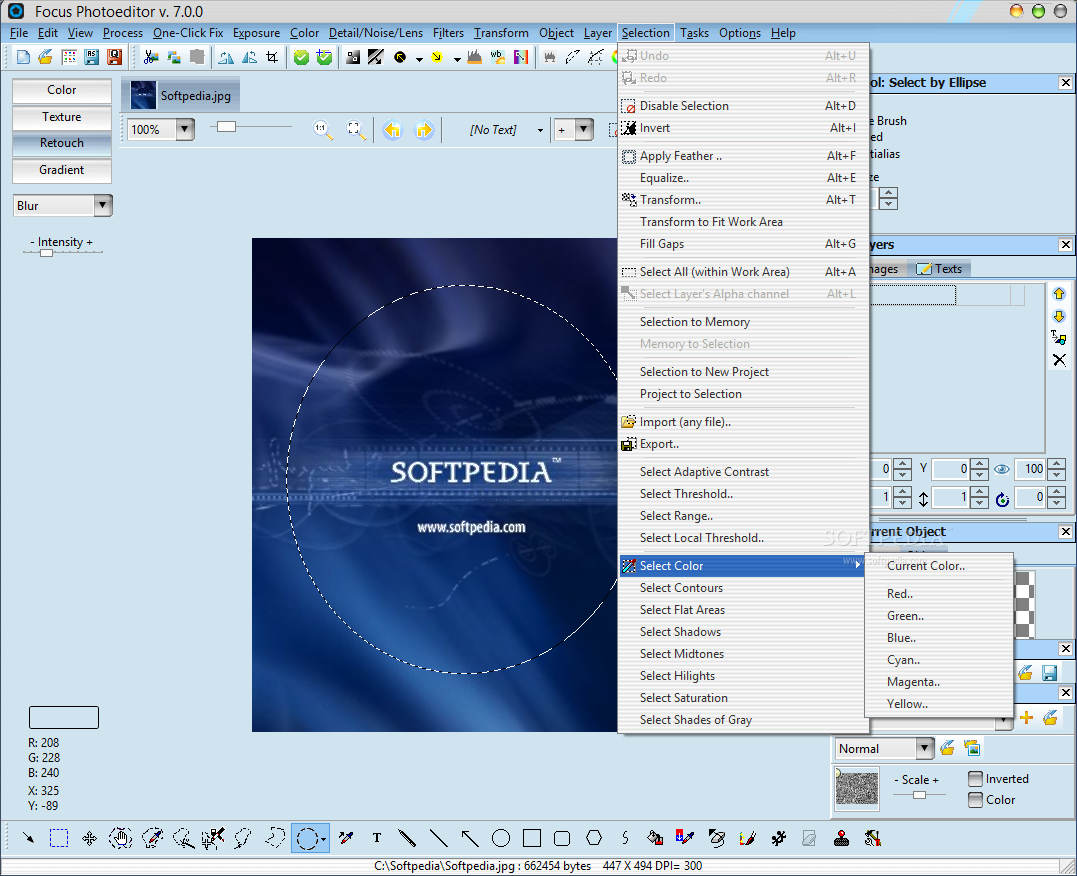Click the zoom 1:1 magnifier icon
This screenshot has width=1077, height=876.
click(323, 129)
